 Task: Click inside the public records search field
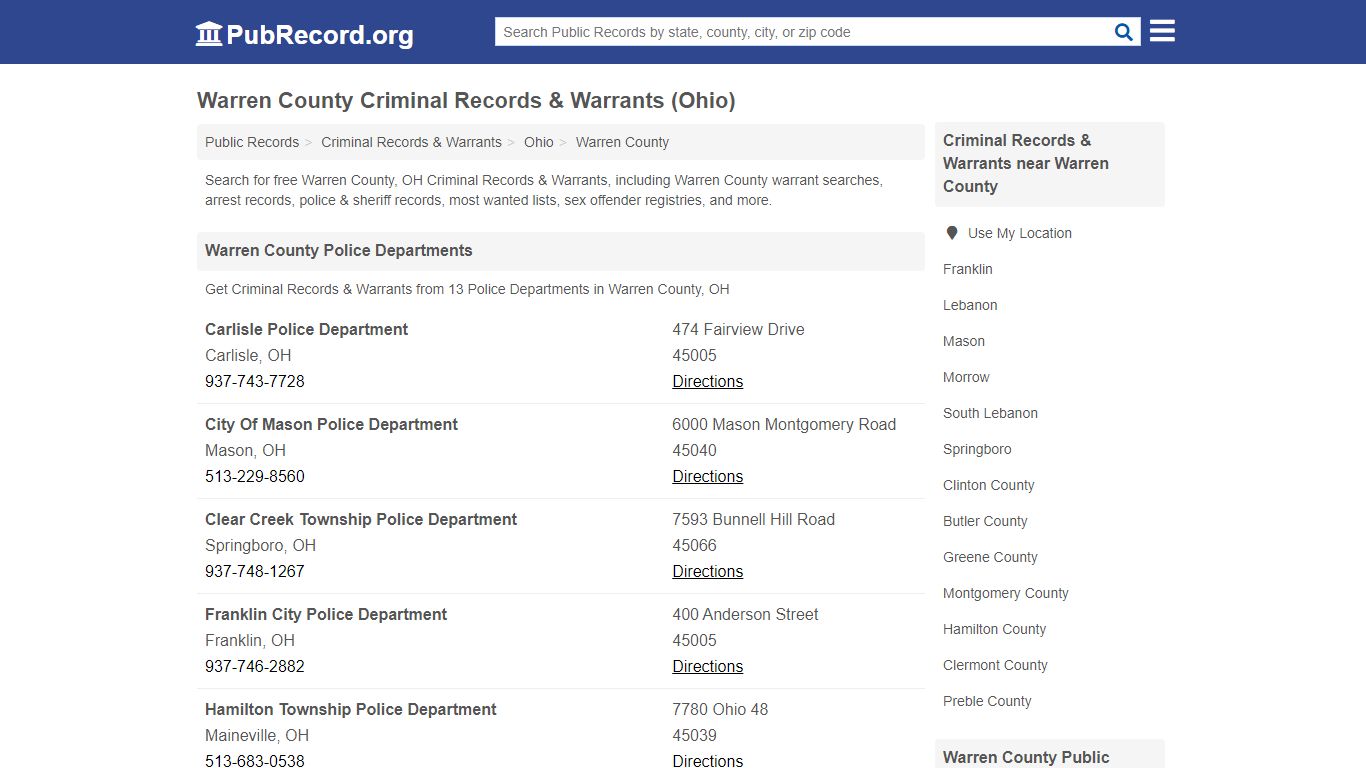(x=800, y=31)
